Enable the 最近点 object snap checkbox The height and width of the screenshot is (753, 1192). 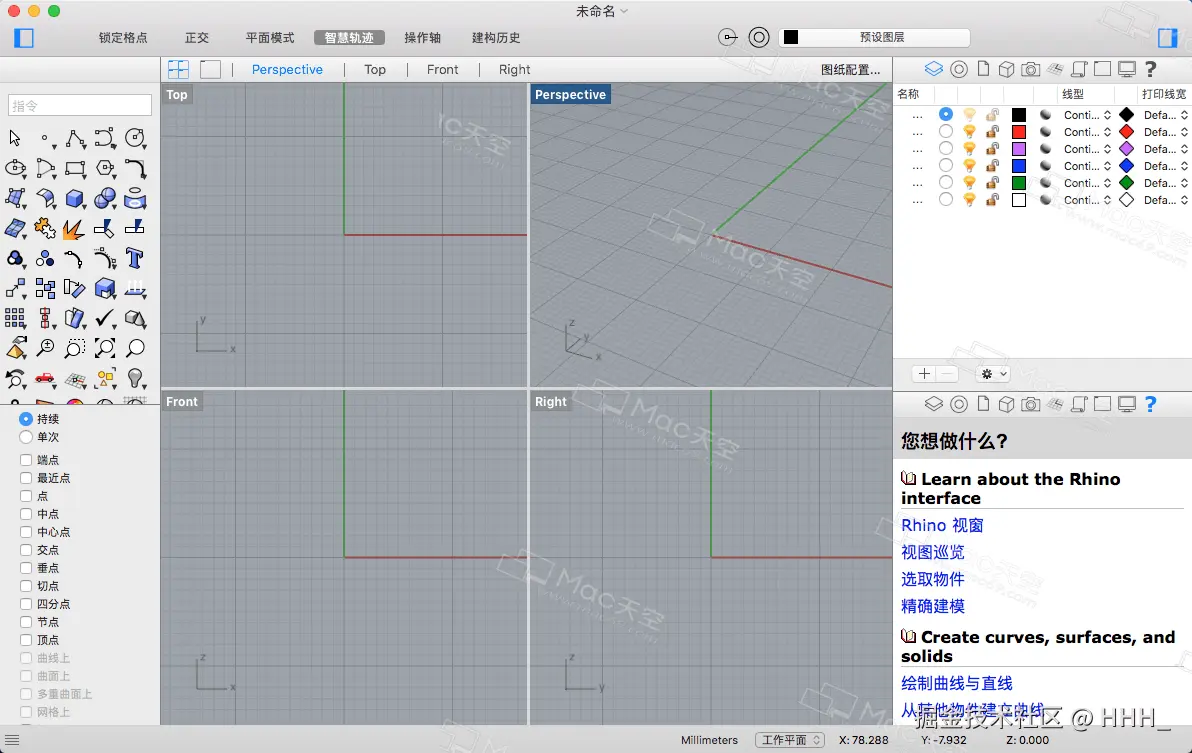[x=26, y=478]
